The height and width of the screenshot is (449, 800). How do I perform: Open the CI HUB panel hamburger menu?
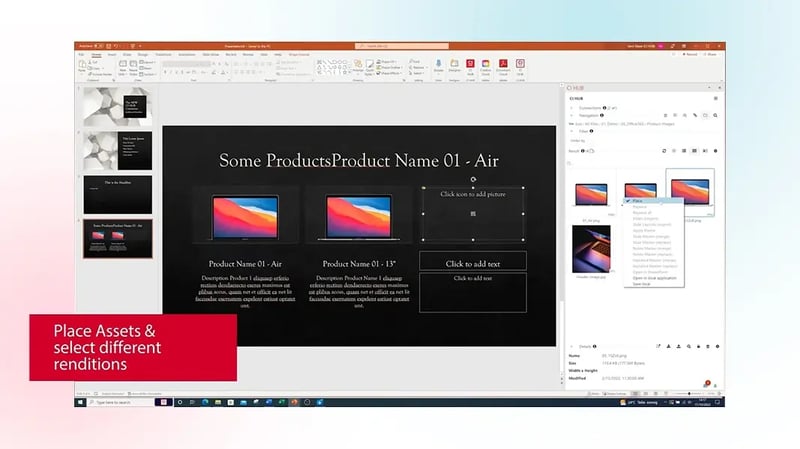tap(715, 99)
